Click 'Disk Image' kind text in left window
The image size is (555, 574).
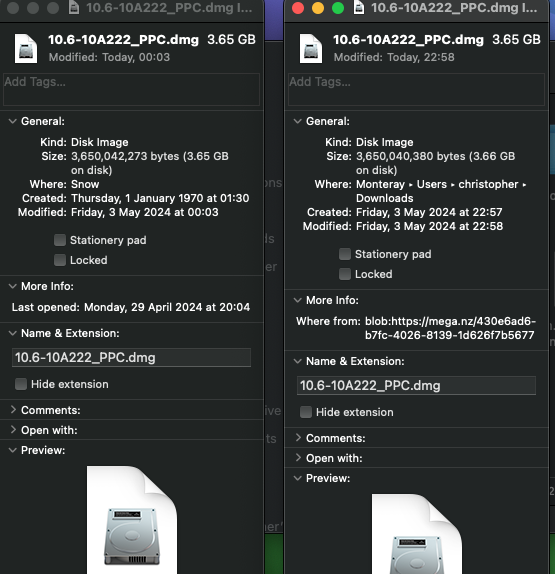pyautogui.click(x=100, y=142)
